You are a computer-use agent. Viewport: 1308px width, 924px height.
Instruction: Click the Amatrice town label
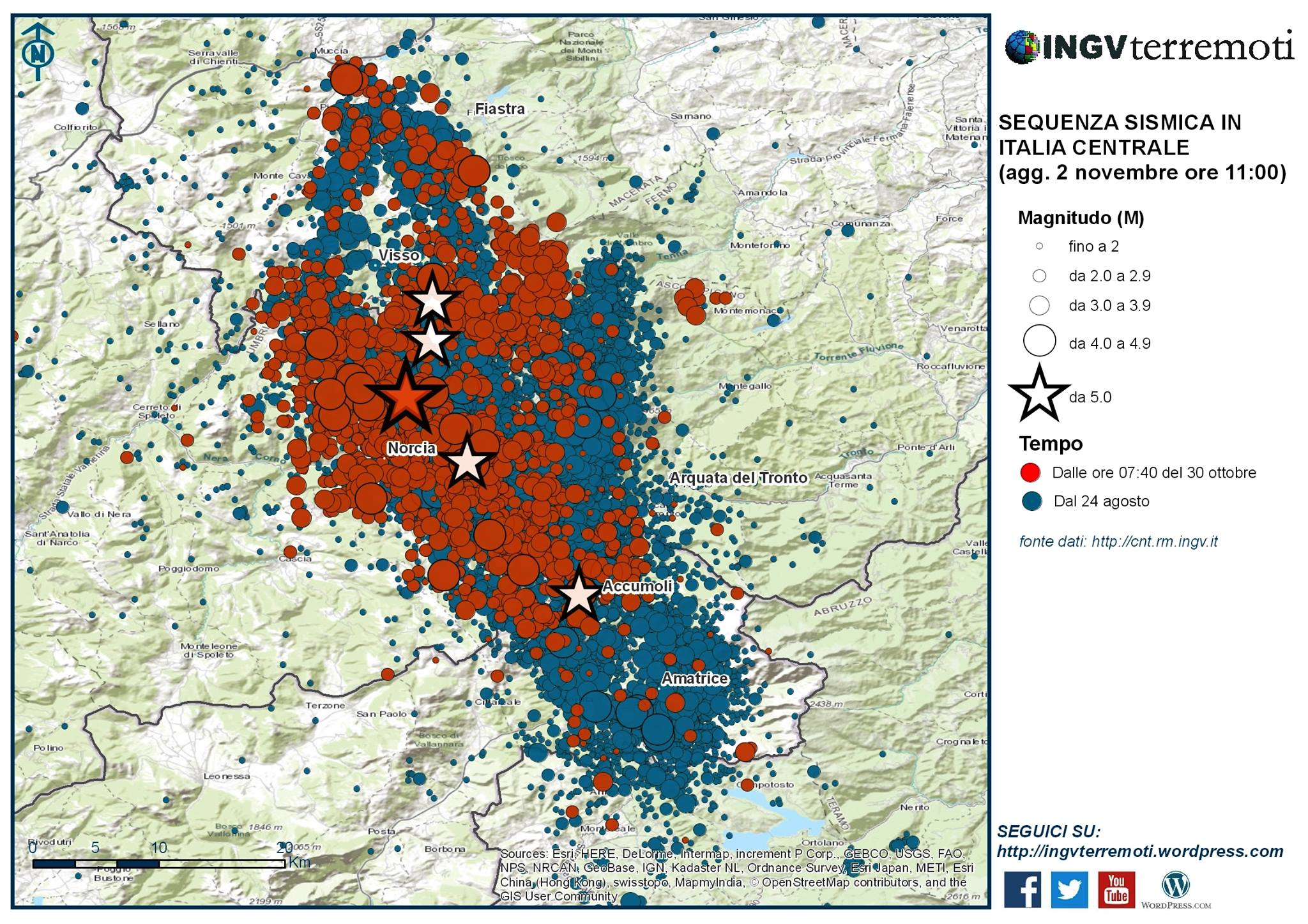694,678
